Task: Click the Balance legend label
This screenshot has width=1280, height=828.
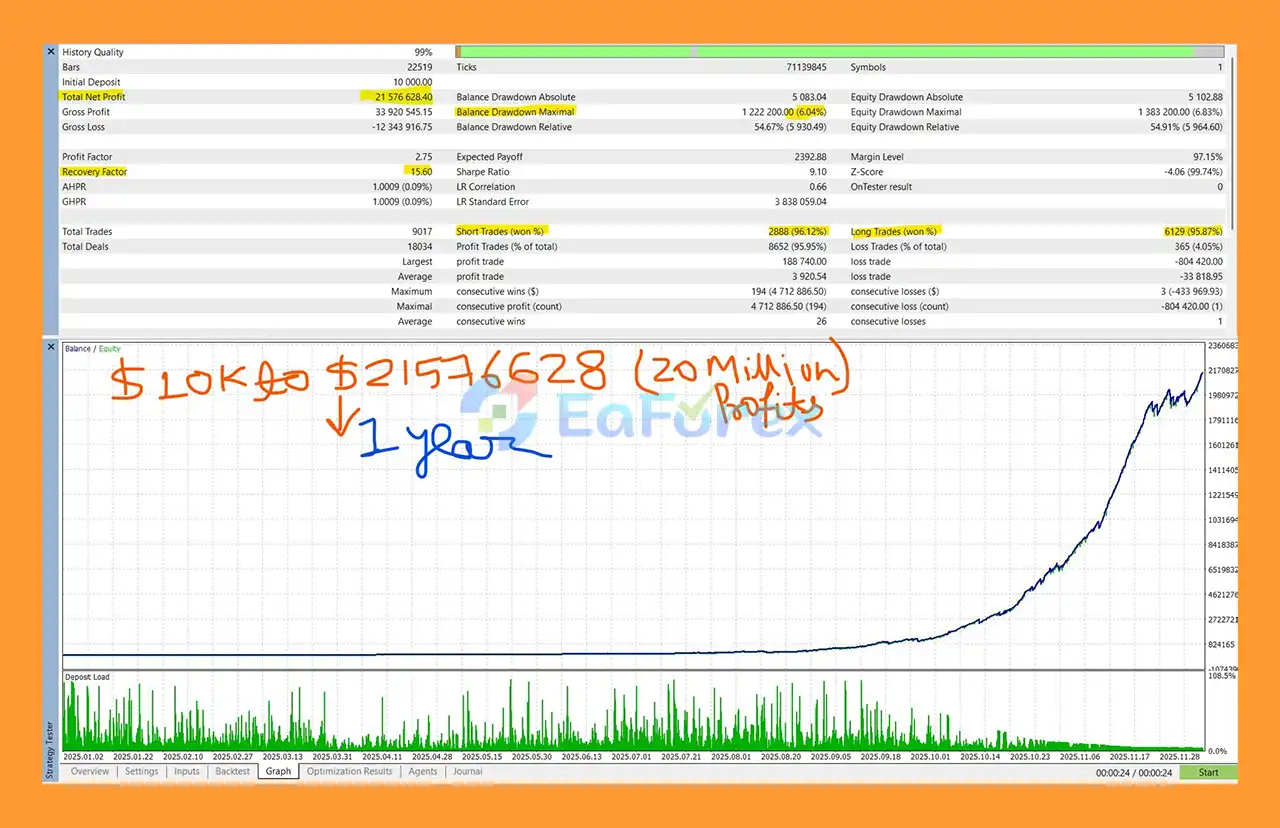Action: (x=76, y=349)
